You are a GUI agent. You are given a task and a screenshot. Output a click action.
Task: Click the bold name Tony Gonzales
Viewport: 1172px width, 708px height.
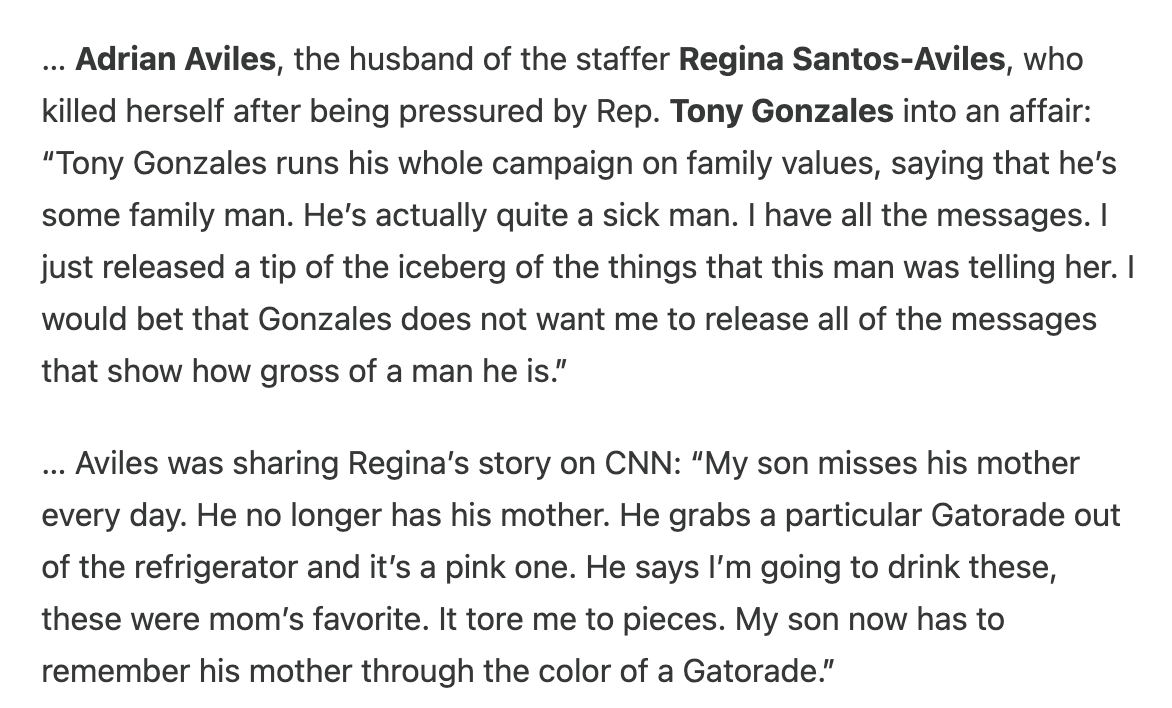(782, 111)
